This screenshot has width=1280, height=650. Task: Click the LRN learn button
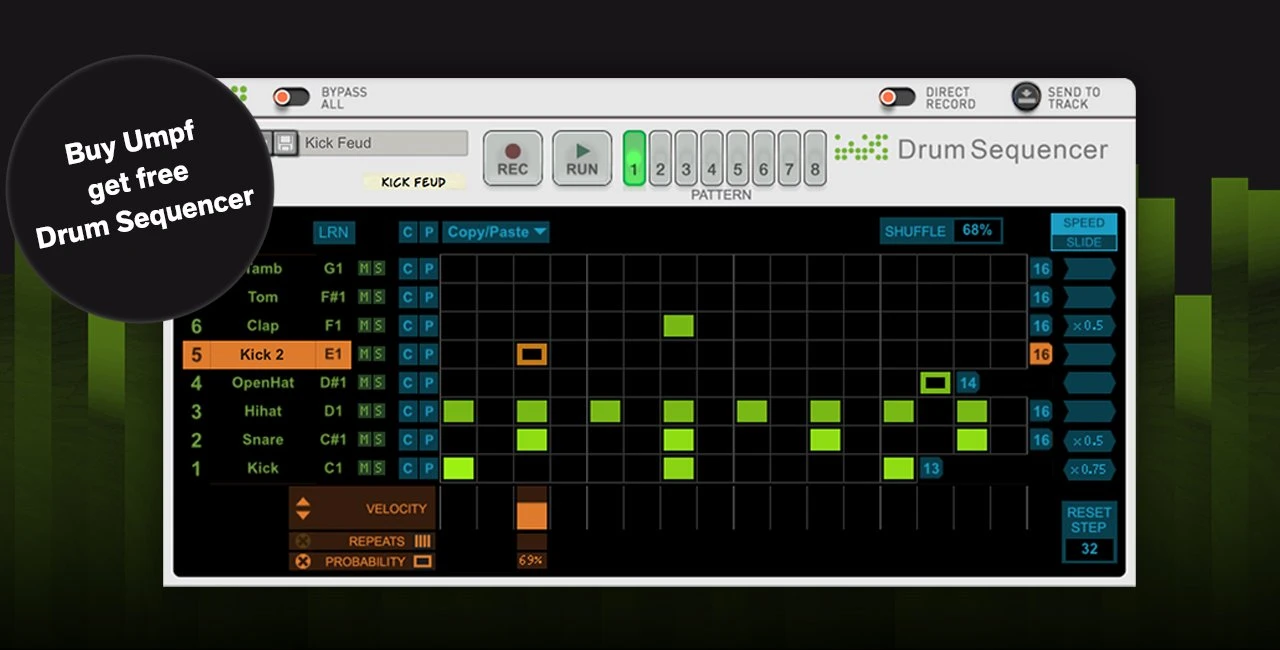333,232
